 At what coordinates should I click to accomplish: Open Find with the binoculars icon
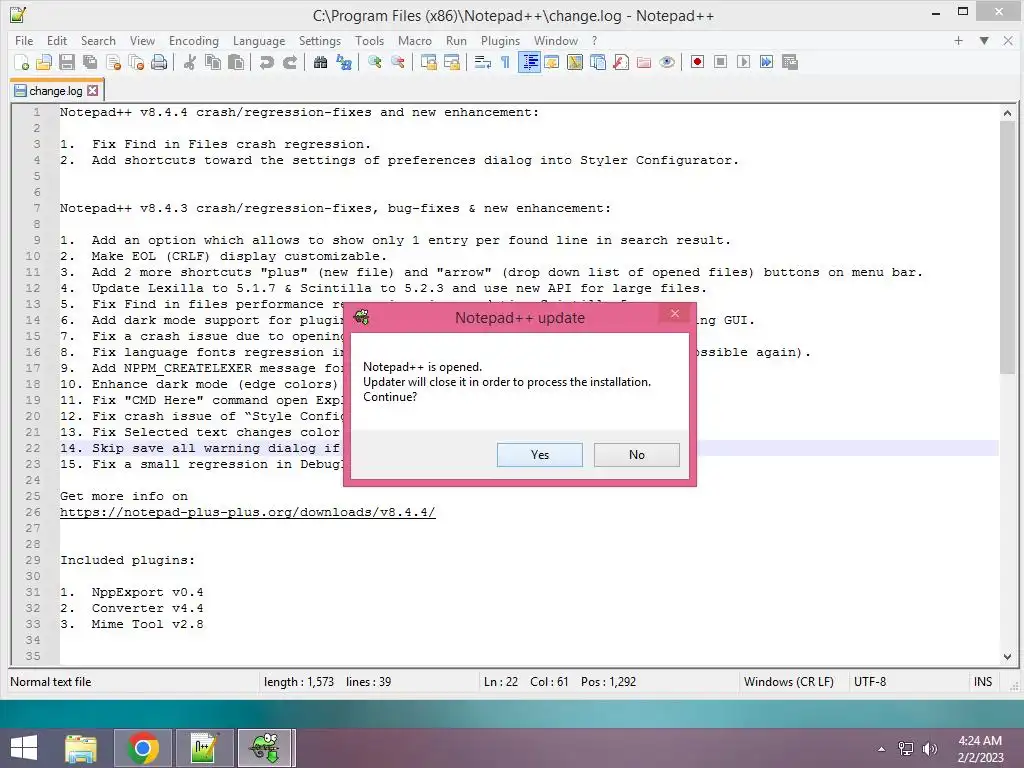pos(320,62)
